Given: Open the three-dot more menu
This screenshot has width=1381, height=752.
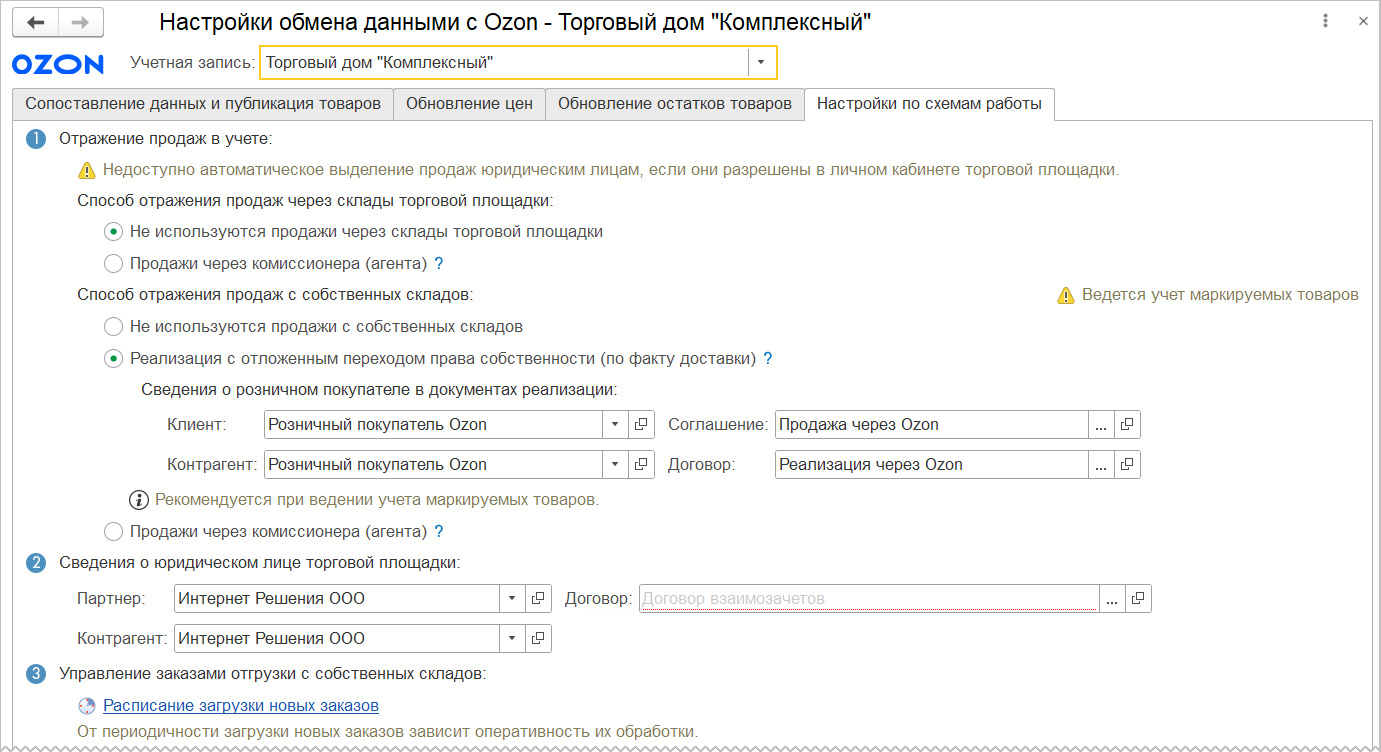Looking at the screenshot, I should coord(1326,21).
